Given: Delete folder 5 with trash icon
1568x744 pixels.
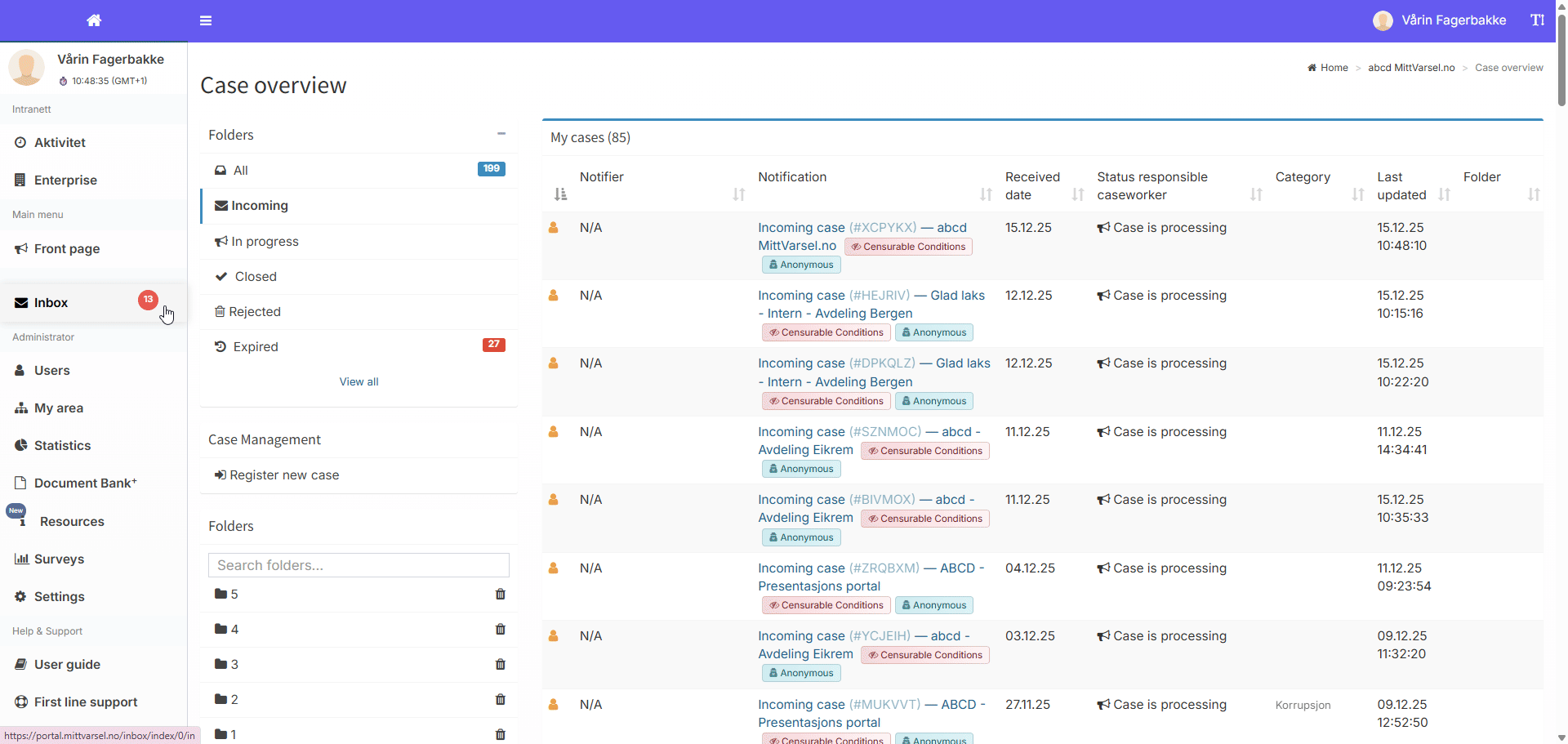Looking at the screenshot, I should (x=501, y=595).
